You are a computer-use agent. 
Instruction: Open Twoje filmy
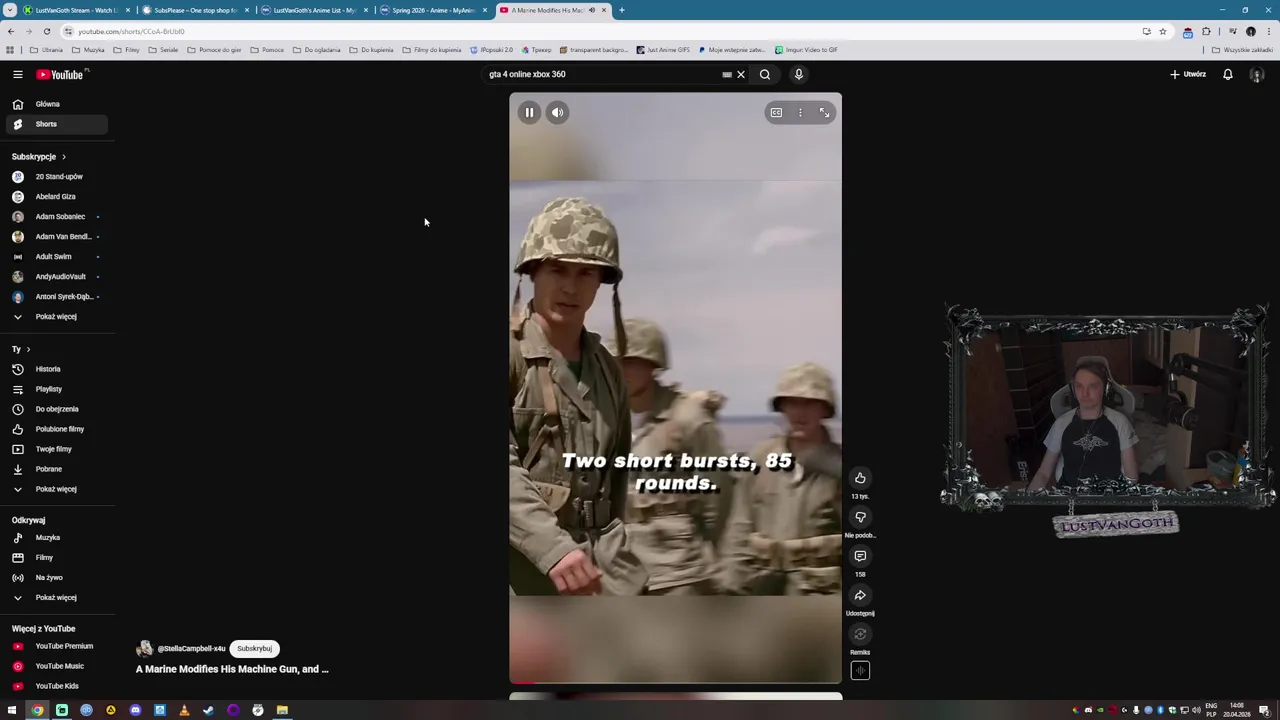56,449
